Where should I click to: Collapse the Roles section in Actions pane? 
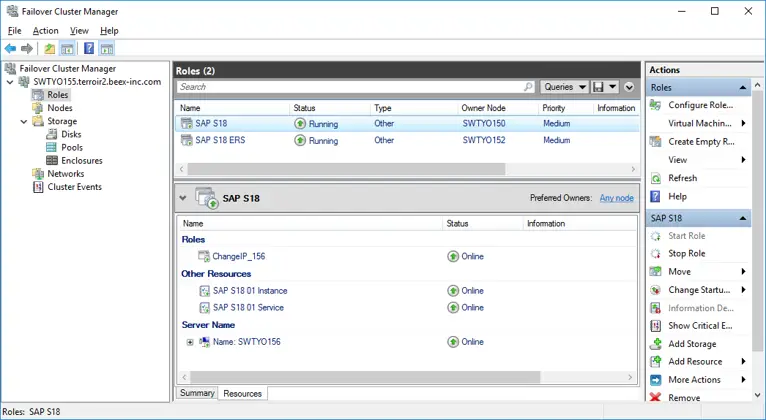coord(743,87)
